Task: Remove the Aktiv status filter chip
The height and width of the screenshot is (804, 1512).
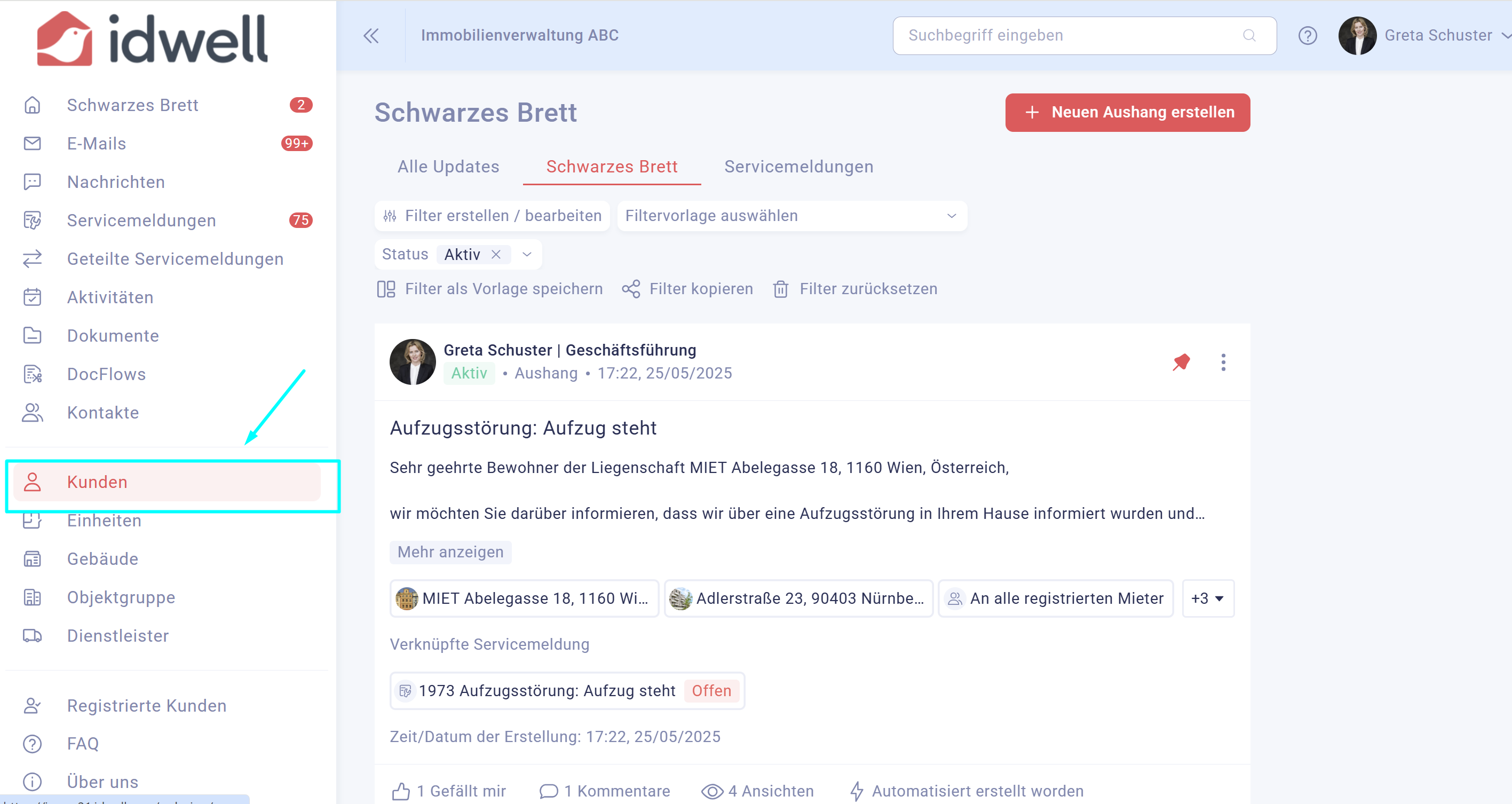Action: [496, 254]
